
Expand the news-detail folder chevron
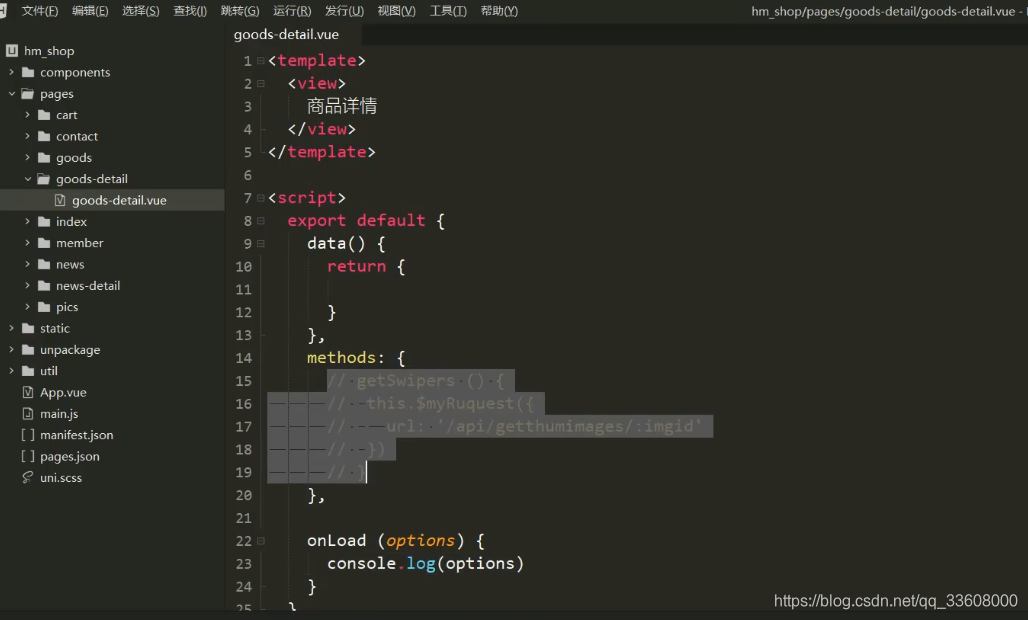(x=28, y=286)
